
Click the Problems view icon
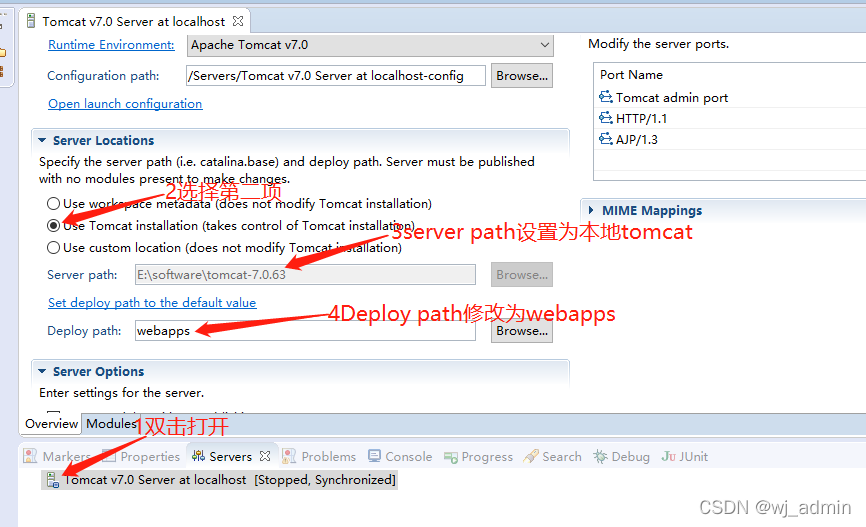click(x=289, y=456)
